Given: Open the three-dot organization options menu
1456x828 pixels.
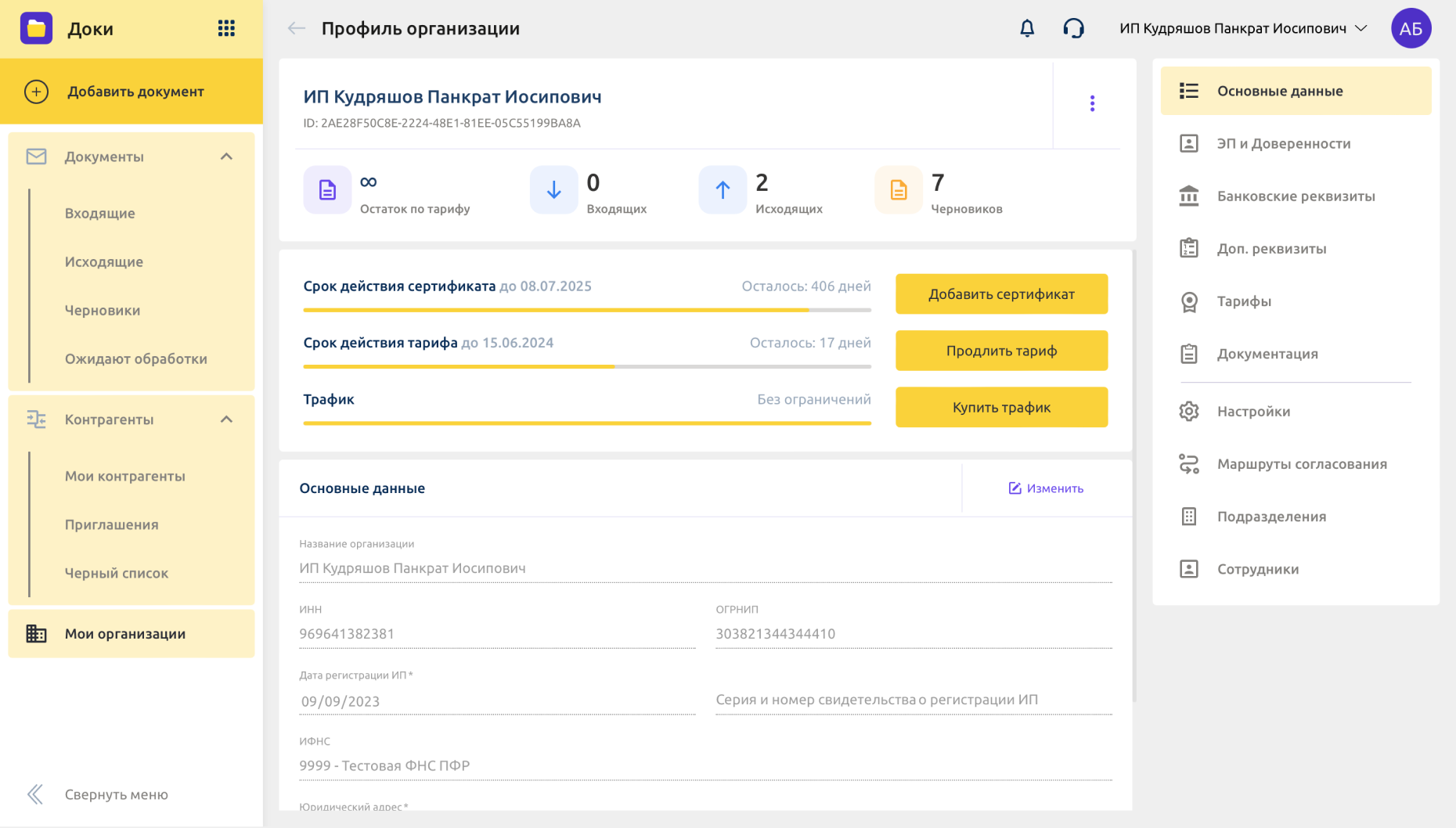Looking at the screenshot, I should pyautogui.click(x=1092, y=103).
